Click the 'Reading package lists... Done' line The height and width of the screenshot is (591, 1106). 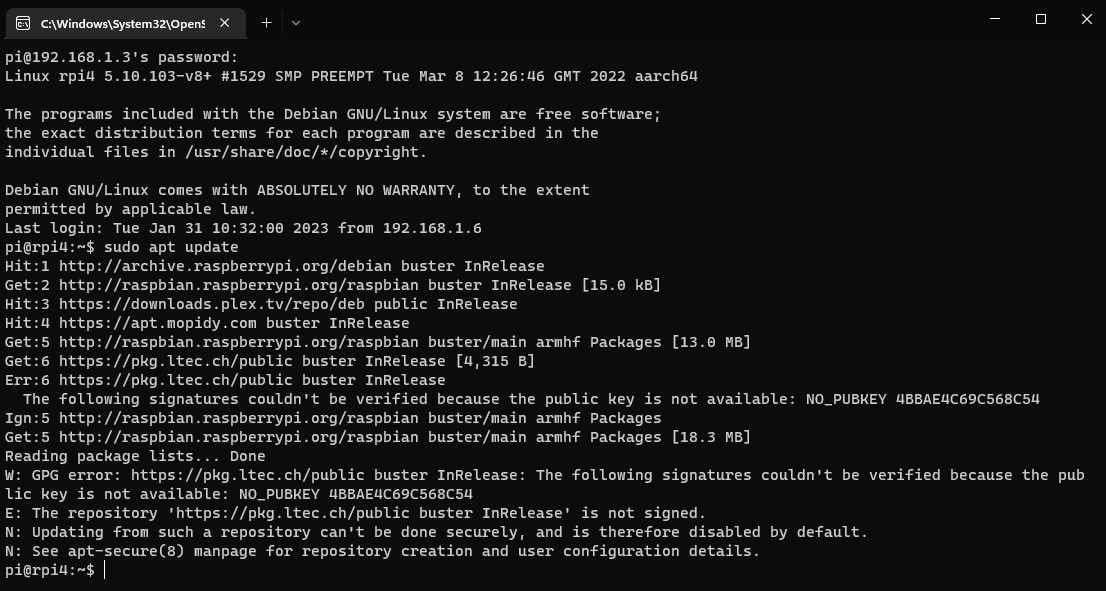[135, 457]
